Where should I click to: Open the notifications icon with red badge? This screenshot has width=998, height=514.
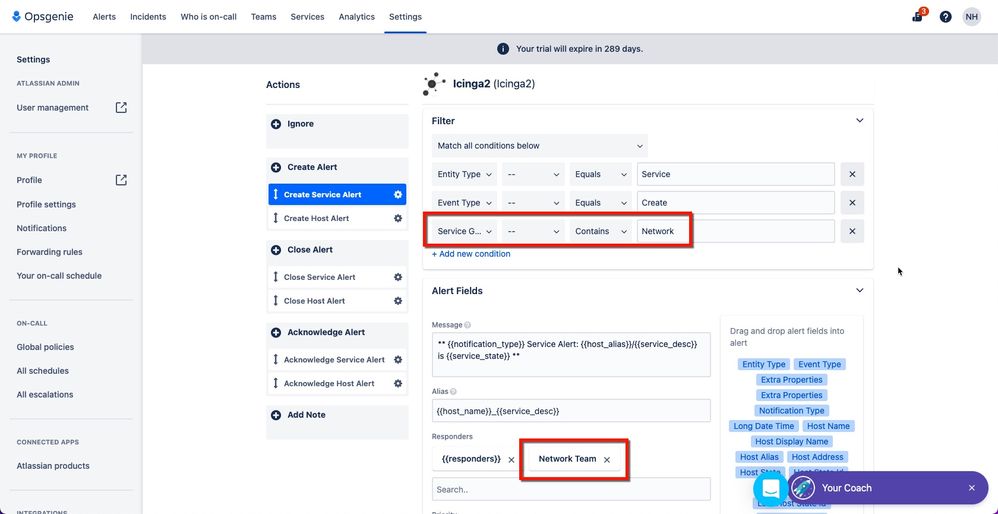(x=918, y=17)
